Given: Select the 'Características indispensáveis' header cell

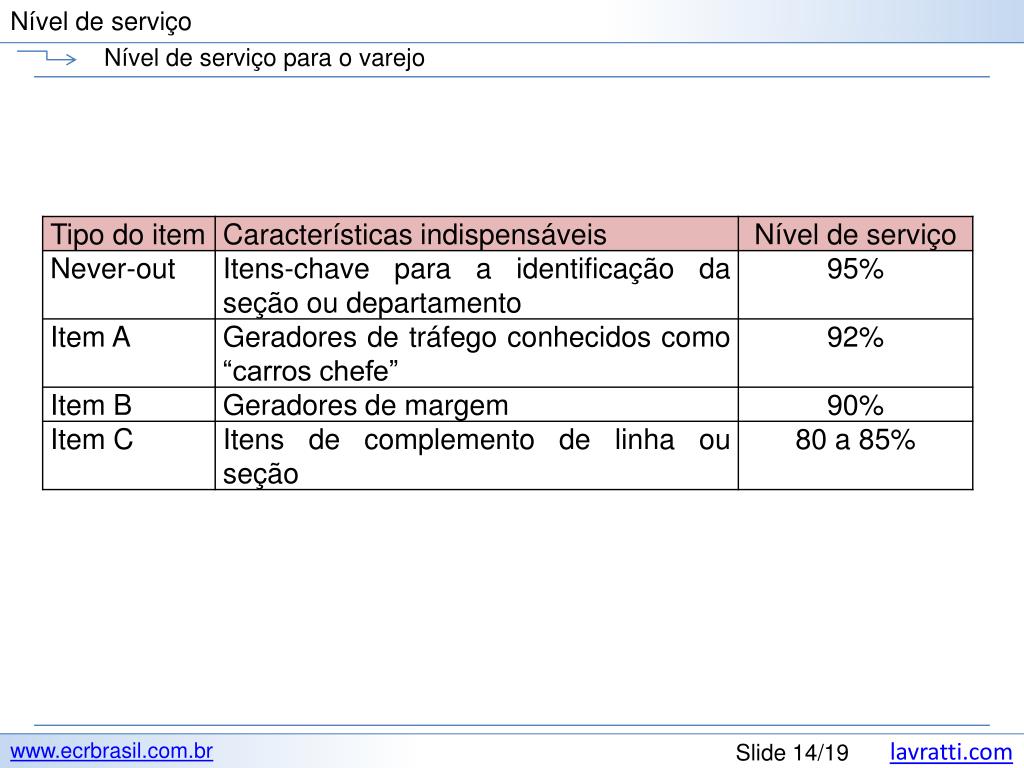Looking at the screenshot, I should (x=477, y=234).
